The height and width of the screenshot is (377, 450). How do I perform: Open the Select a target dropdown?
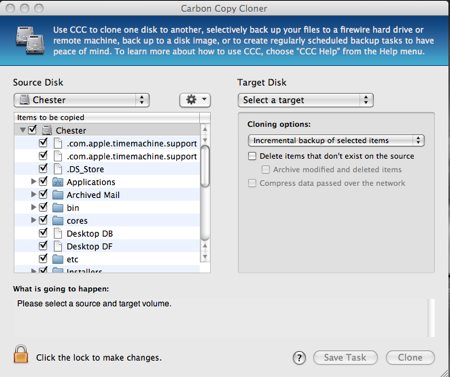(x=306, y=100)
